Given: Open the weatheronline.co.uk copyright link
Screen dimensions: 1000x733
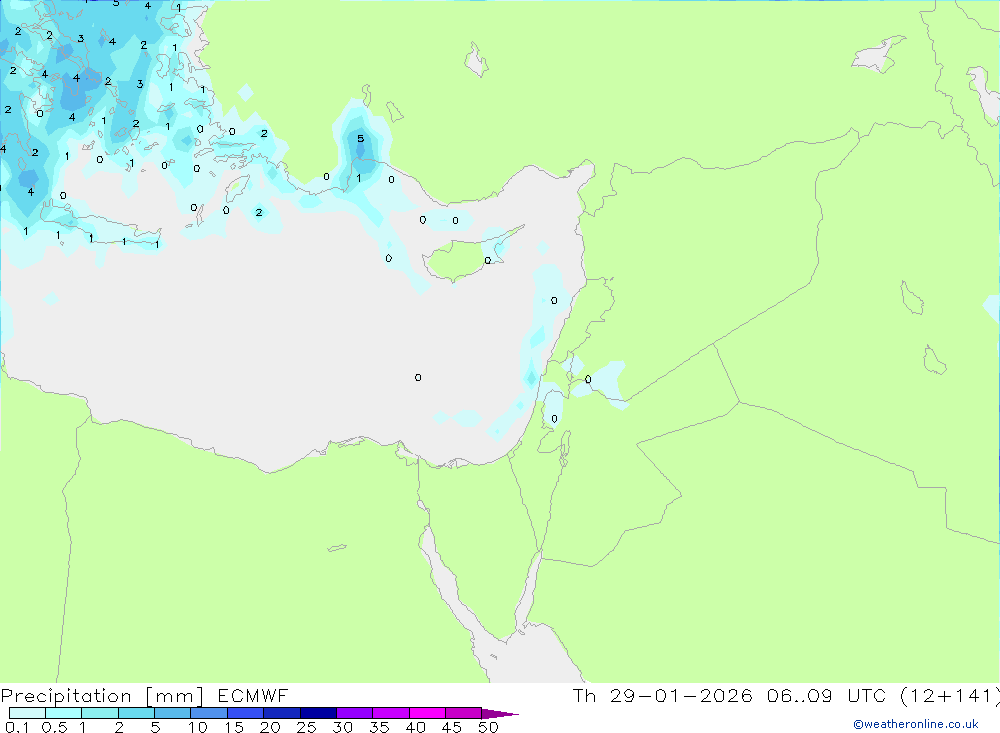Looking at the screenshot, I should point(916,724).
